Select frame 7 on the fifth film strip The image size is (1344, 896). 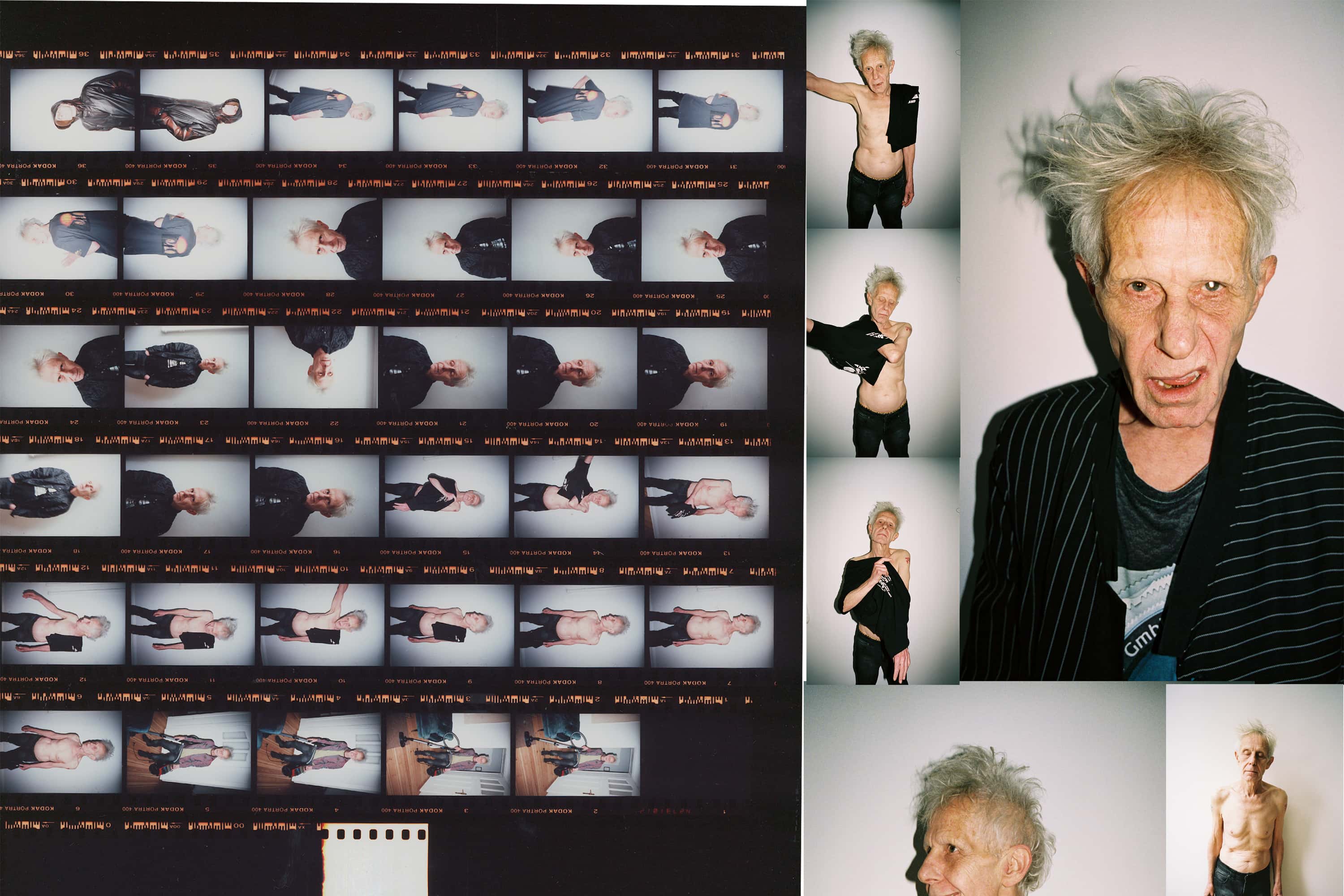(x=711, y=626)
